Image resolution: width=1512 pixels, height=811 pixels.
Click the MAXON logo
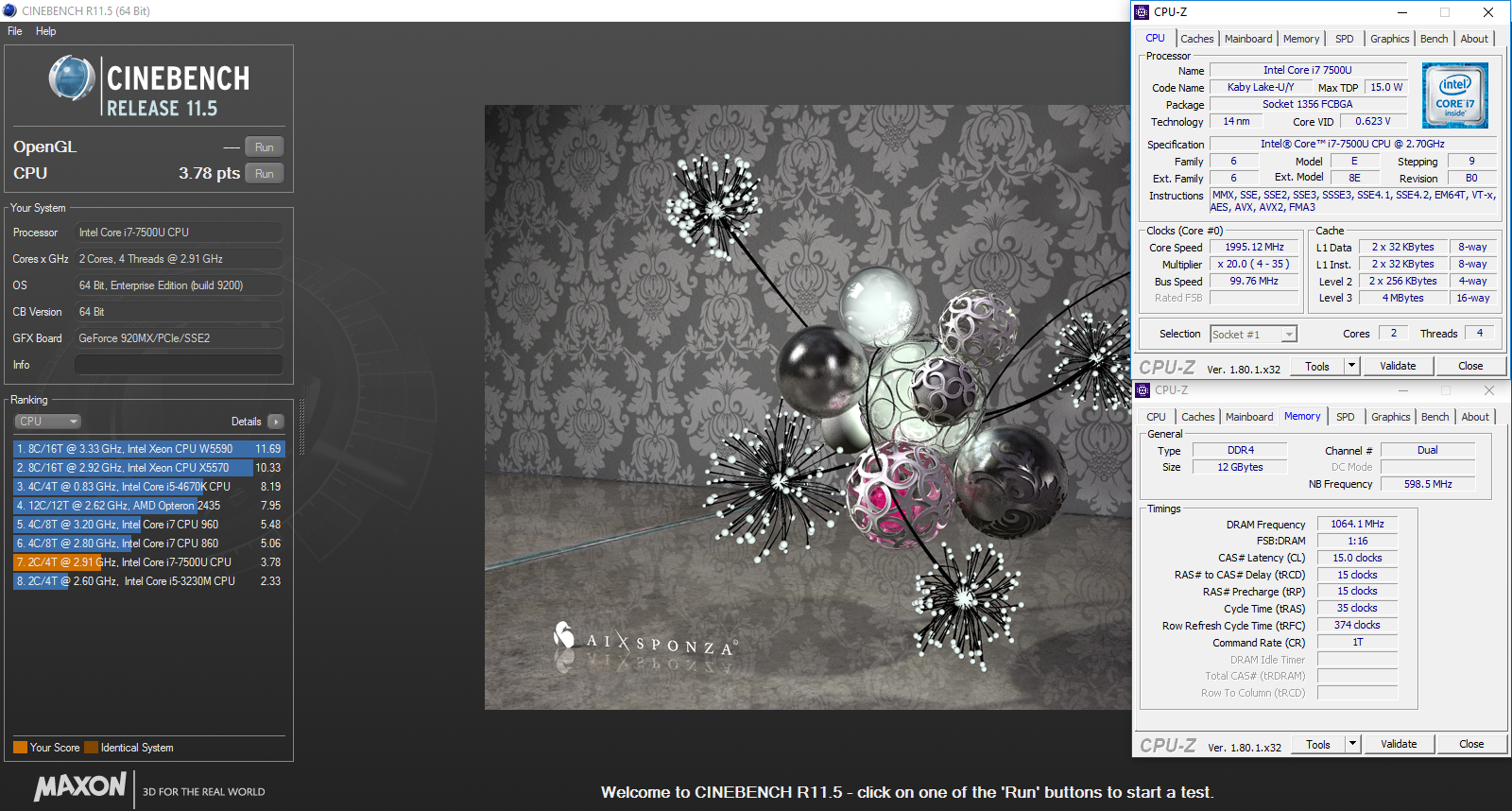[x=80, y=786]
